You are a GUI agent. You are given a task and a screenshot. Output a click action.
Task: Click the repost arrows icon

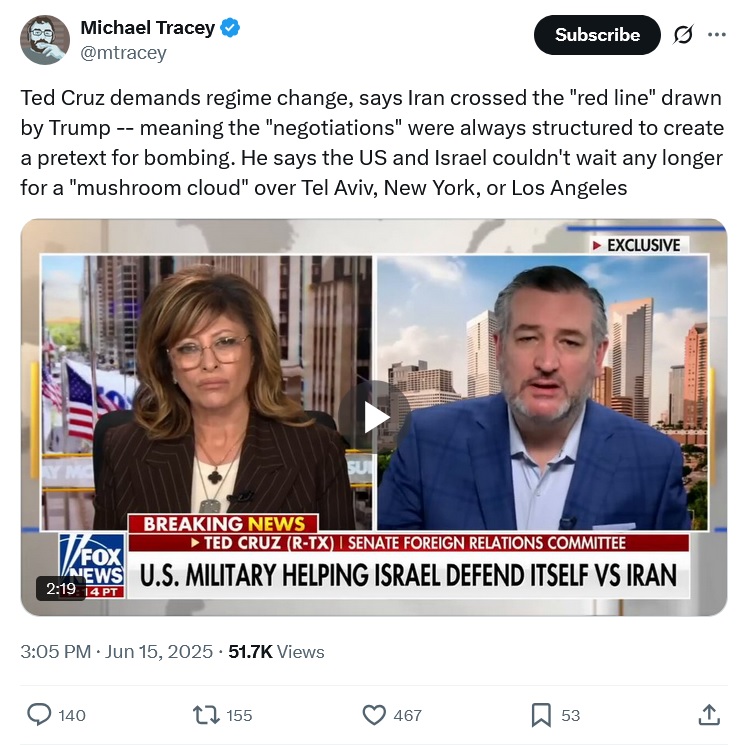pos(206,715)
